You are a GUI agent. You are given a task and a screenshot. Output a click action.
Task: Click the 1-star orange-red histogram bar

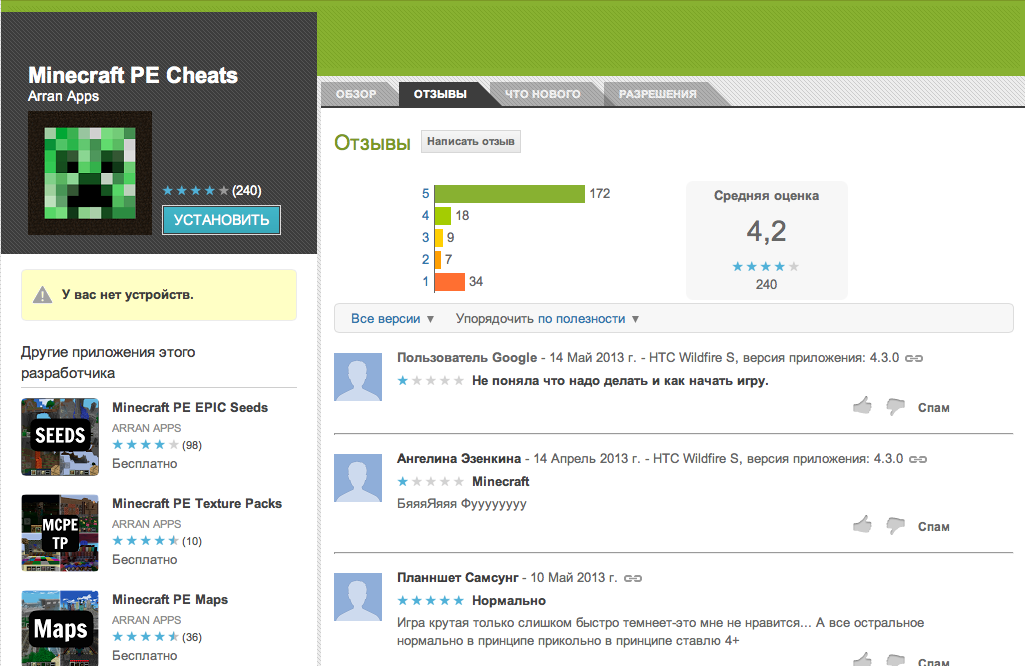tap(450, 282)
